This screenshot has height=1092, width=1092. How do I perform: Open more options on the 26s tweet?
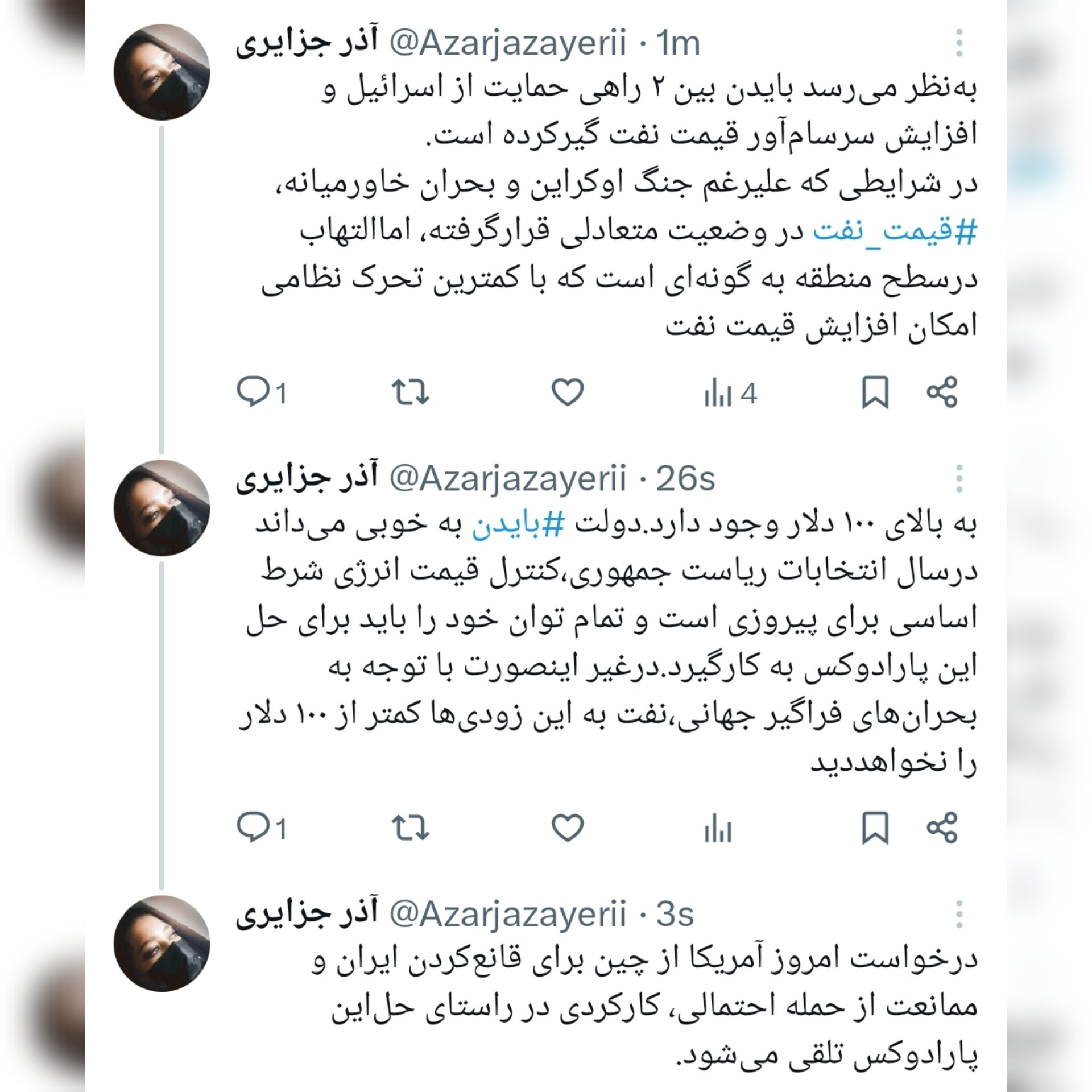pos(959,479)
